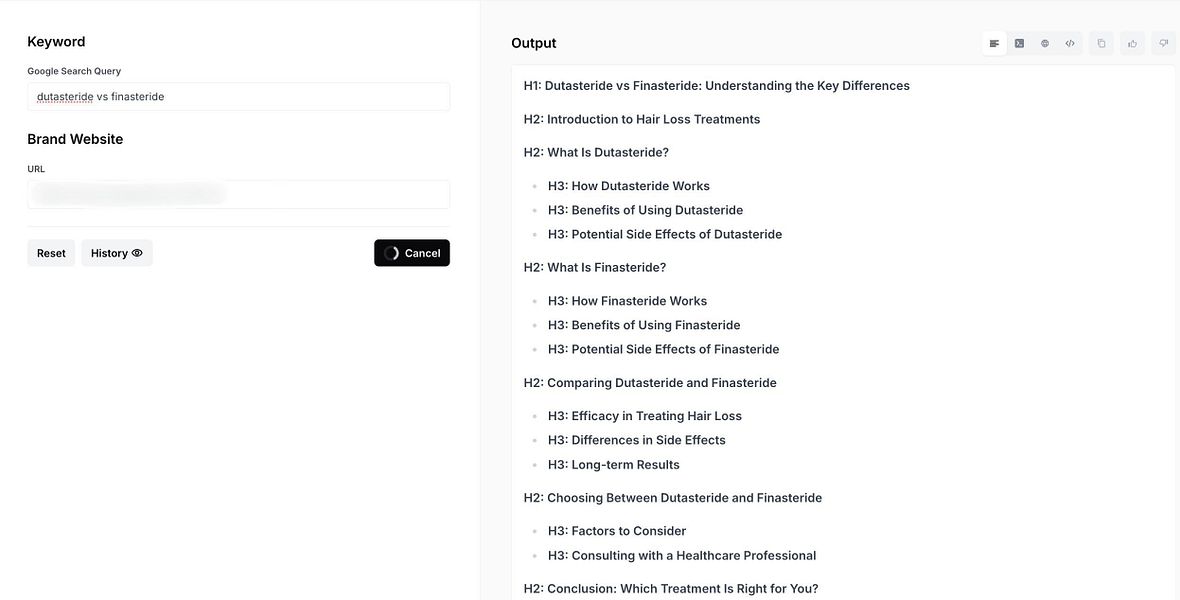Switch to formatted text output view

(x=994, y=44)
